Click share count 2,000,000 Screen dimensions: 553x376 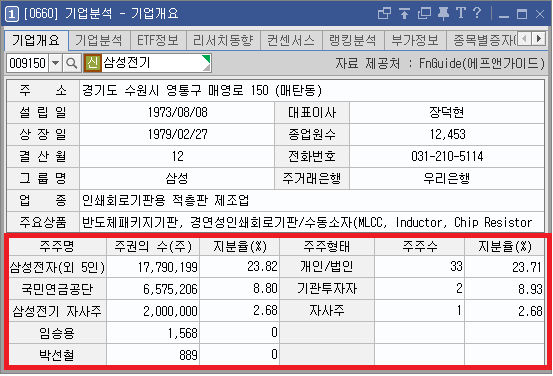[170, 311]
